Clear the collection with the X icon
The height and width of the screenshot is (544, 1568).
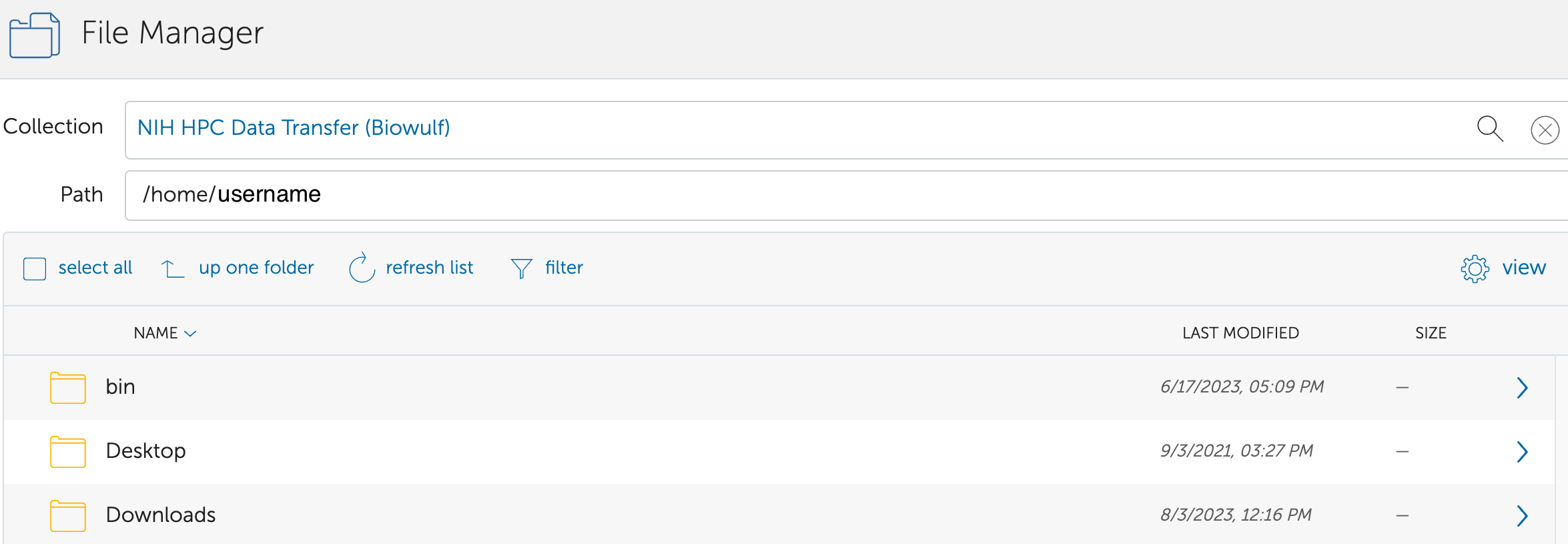point(1545,130)
